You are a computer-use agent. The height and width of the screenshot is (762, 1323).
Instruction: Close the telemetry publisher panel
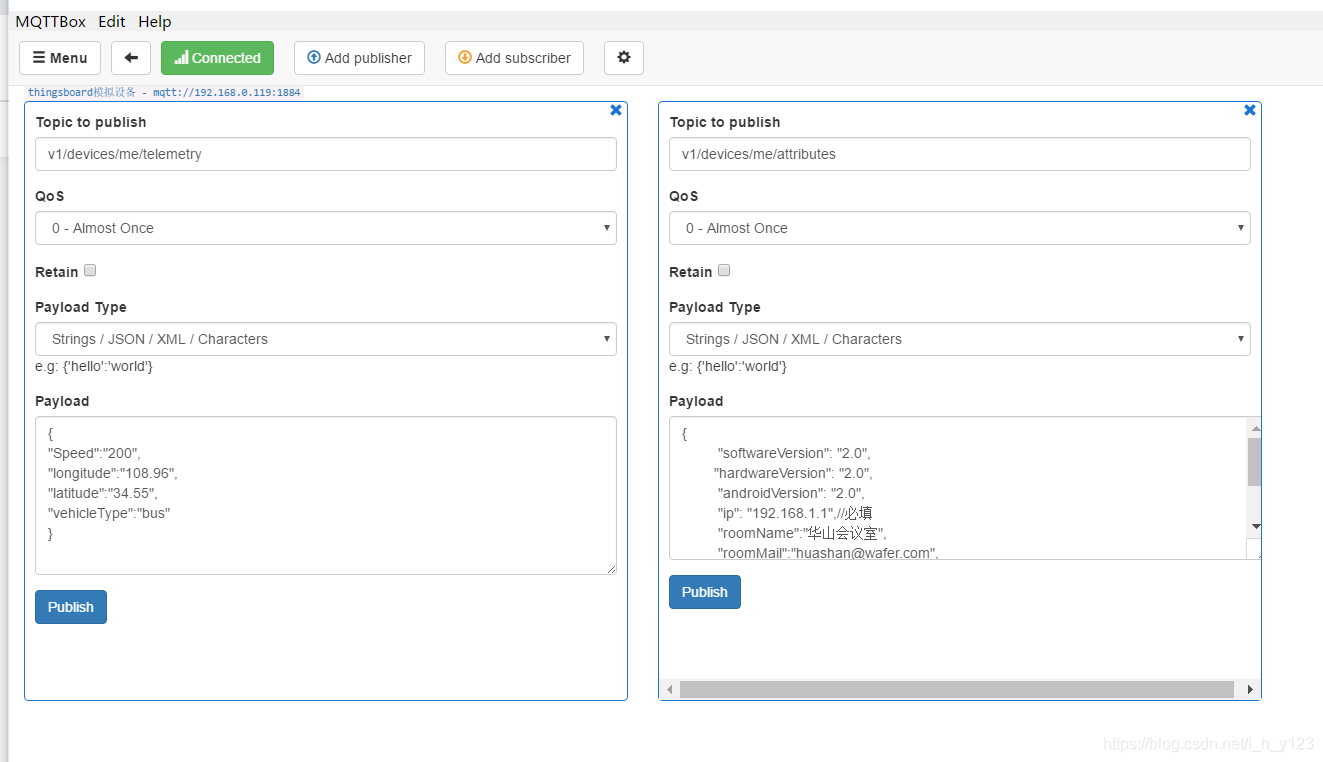pyautogui.click(x=616, y=110)
